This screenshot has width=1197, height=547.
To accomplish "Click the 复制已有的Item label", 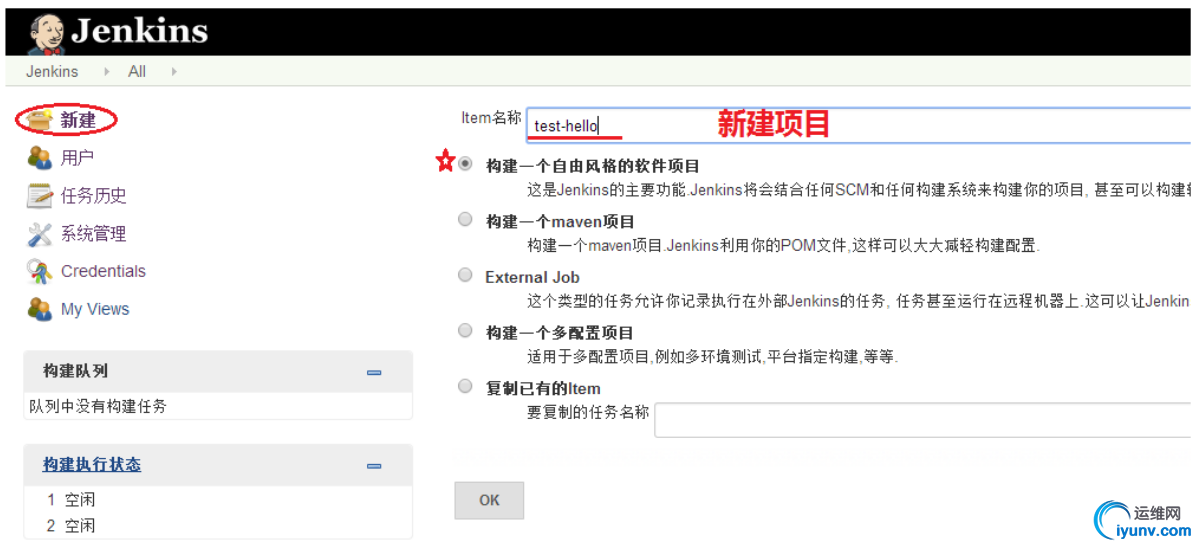I will [544, 388].
